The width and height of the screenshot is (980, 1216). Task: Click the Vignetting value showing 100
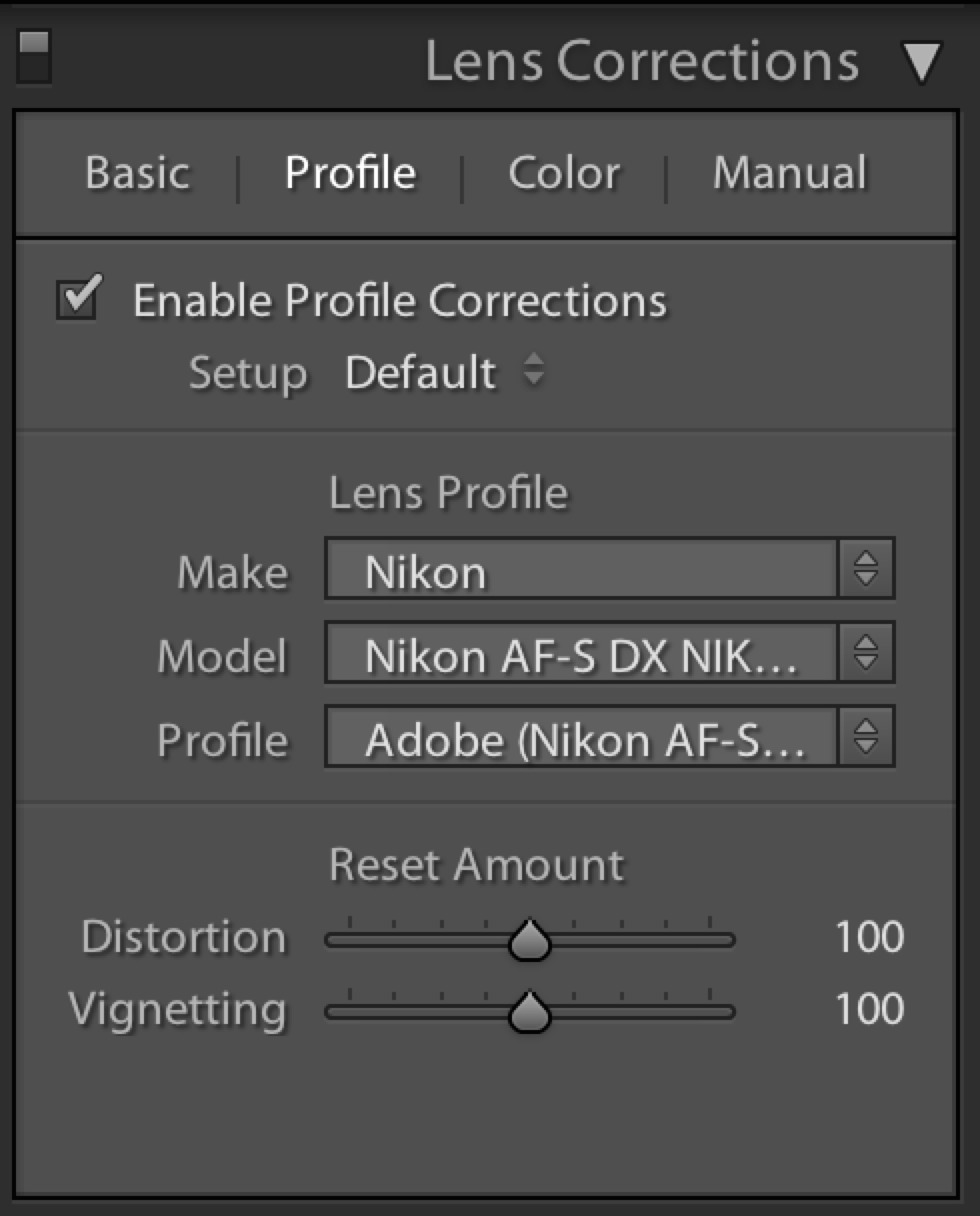pyautogui.click(x=868, y=1009)
